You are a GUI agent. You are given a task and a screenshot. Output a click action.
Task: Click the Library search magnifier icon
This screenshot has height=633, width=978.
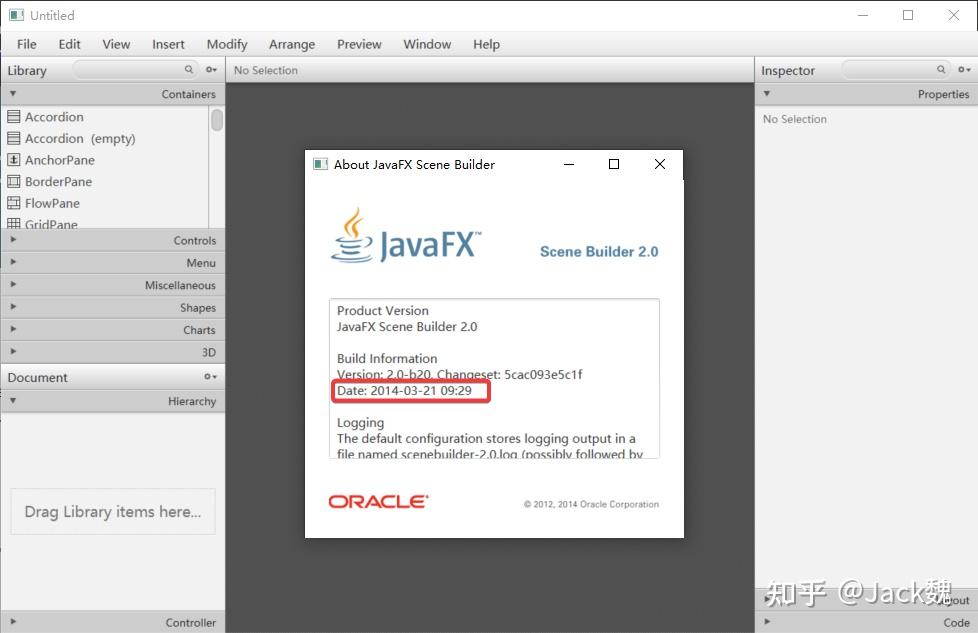click(x=187, y=70)
